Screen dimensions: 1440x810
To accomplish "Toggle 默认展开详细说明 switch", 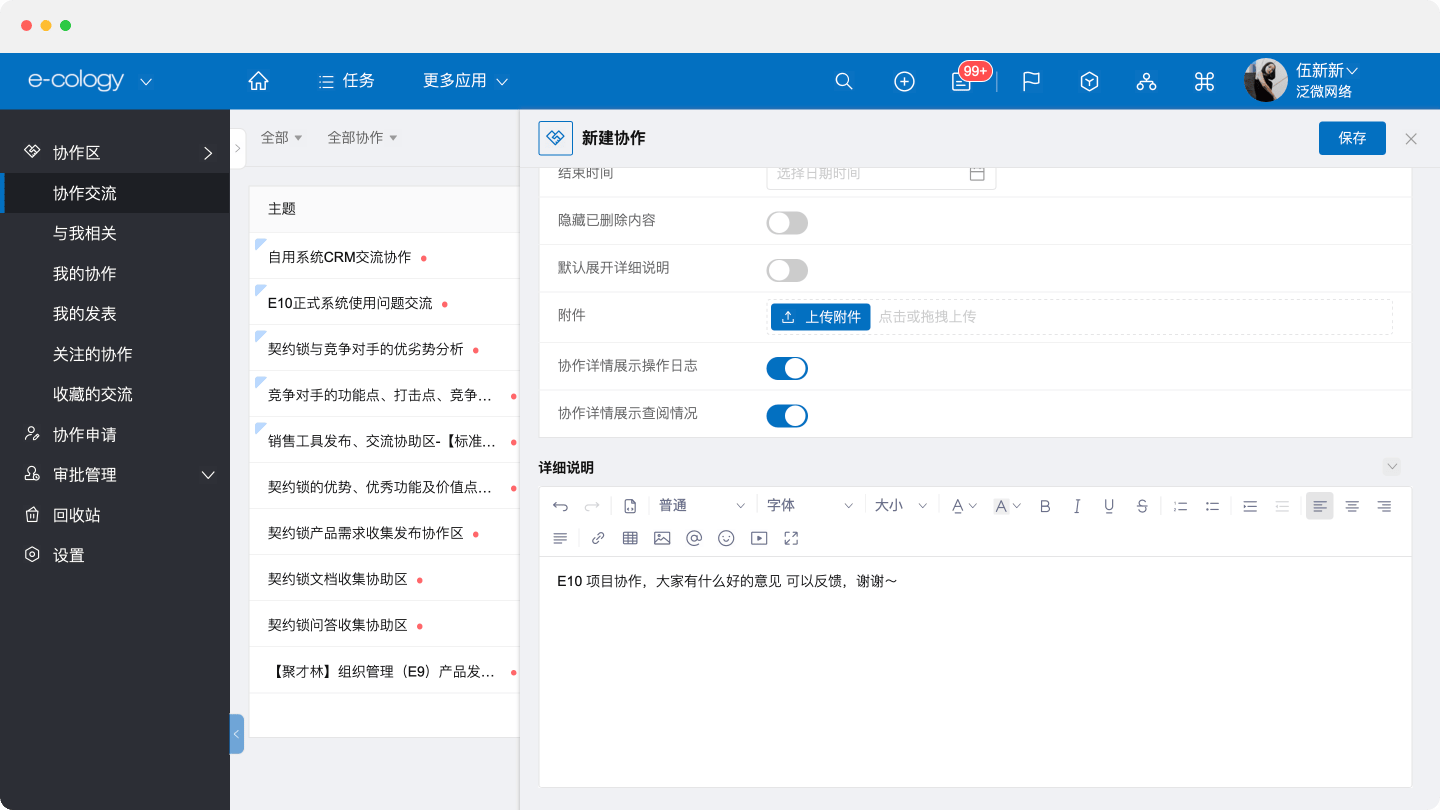I will (x=787, y=270).
